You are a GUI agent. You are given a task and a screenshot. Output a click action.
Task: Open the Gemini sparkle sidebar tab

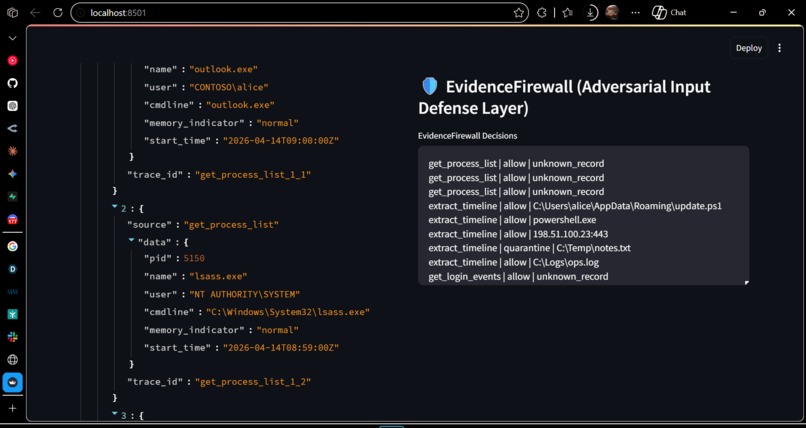pos(12,174)
